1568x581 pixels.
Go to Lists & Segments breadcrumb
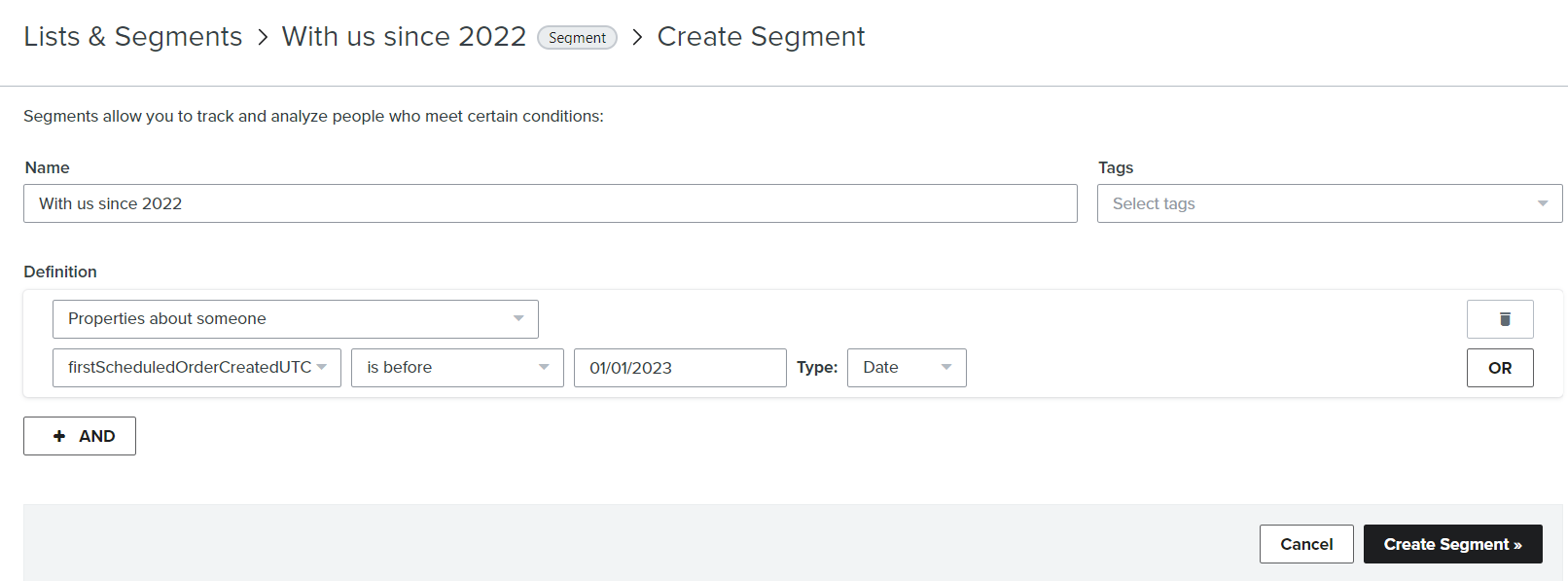[132, 37]
